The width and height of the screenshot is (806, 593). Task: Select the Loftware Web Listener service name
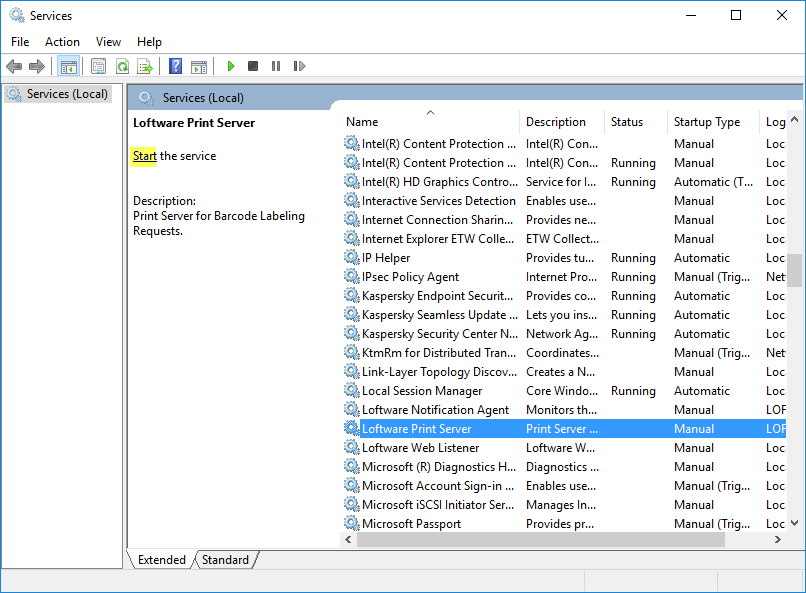[420, 448]
